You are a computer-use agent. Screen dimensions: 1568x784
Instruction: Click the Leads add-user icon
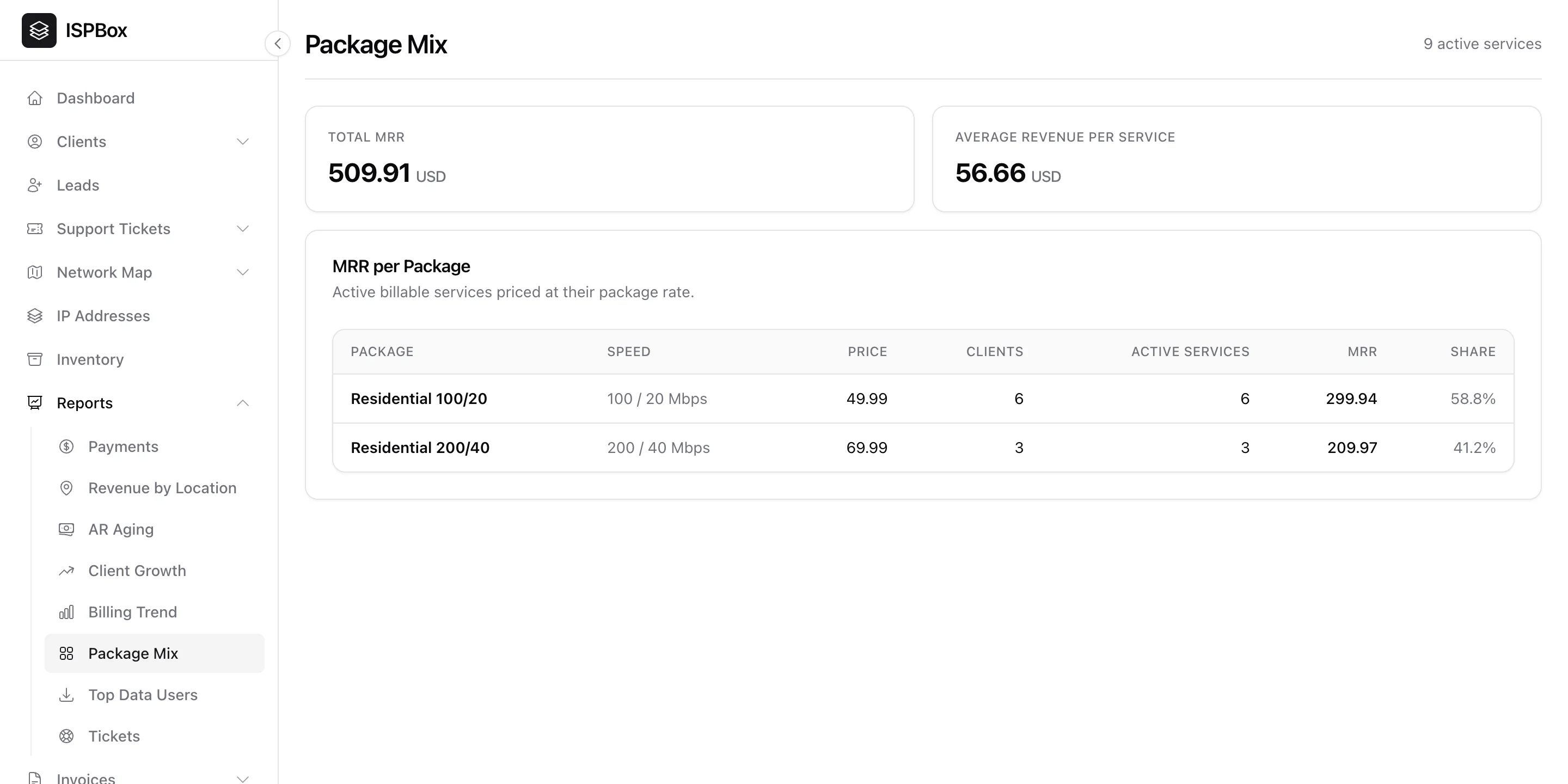point(35,185)
